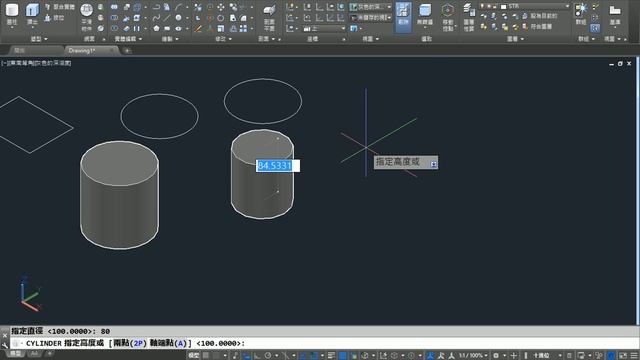Click Make Current (設為目前的) layer button
640x360 pixels.
click(x=540, y=16)
